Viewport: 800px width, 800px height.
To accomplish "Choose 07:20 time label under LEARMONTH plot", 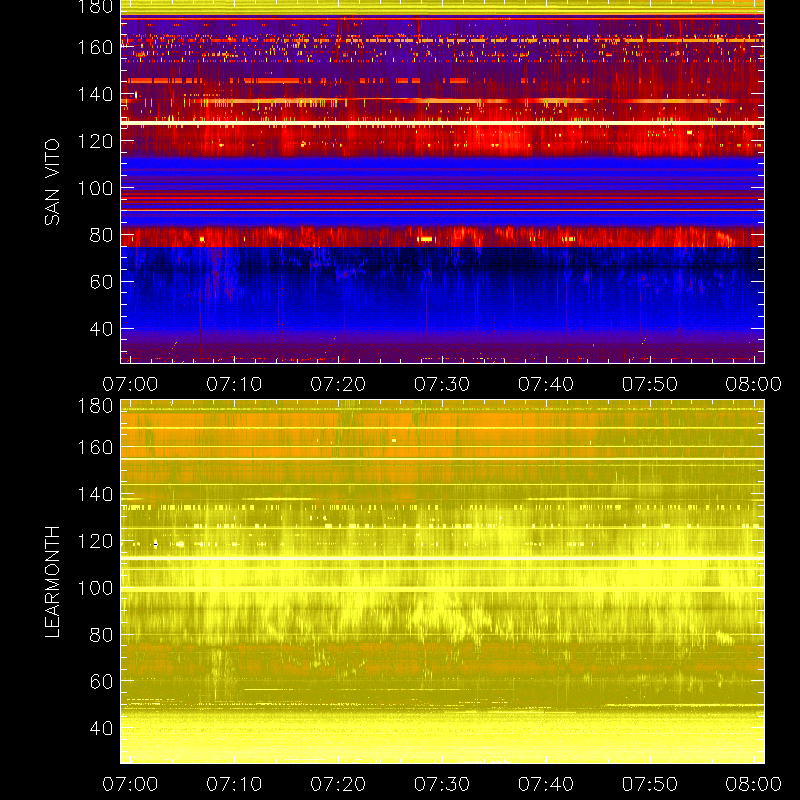I will 338,784.
